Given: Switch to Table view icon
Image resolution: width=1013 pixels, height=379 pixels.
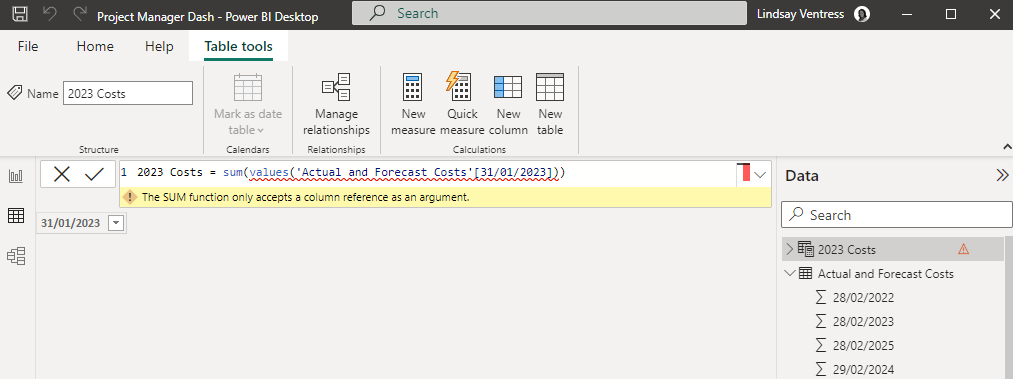Looking at the screenshot, I should (x=16, y=216).
